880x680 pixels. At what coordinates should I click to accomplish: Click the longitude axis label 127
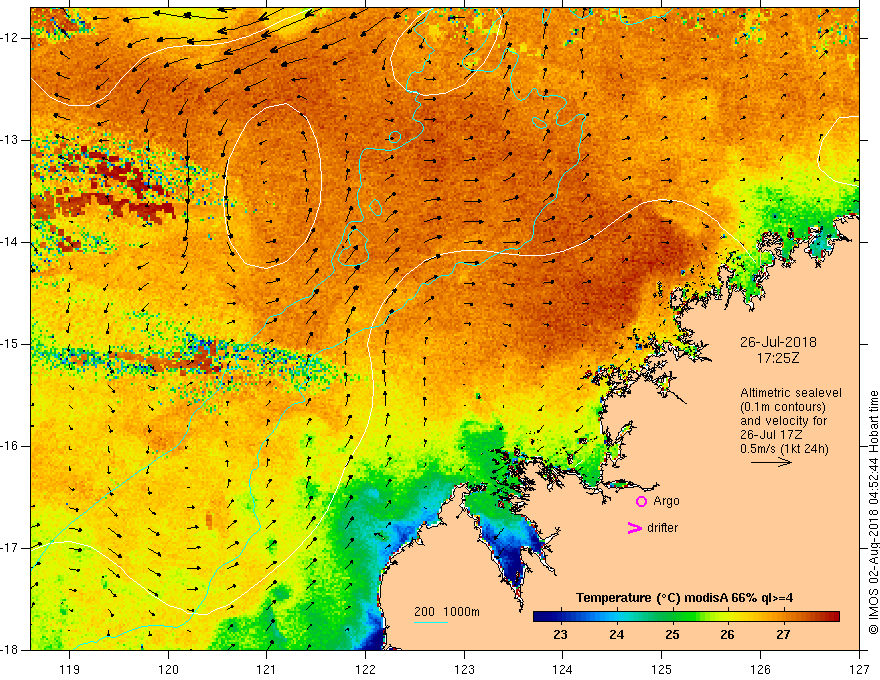coord(859,669)
